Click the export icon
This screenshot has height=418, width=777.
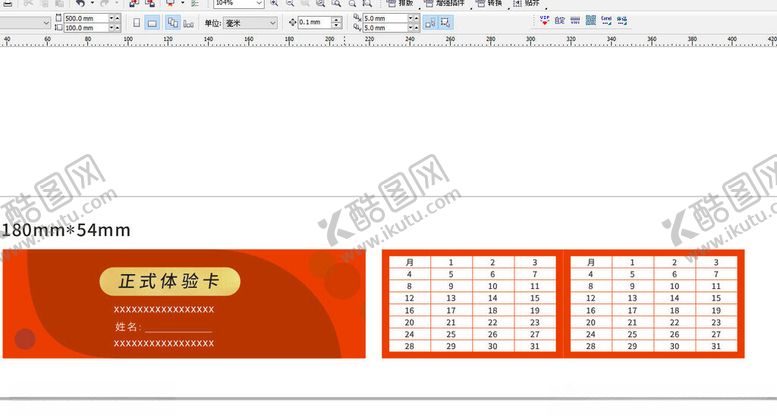(150, 3)
